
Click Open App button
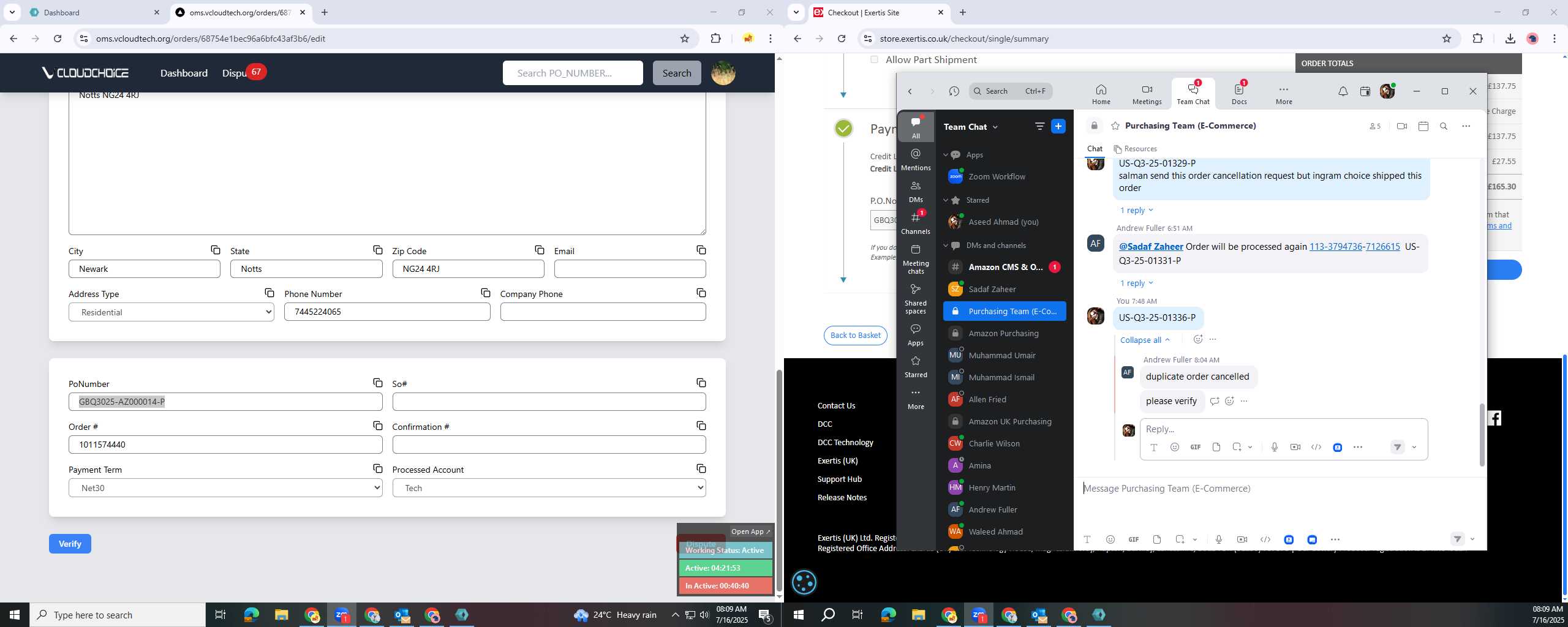(x=750, y=531)
